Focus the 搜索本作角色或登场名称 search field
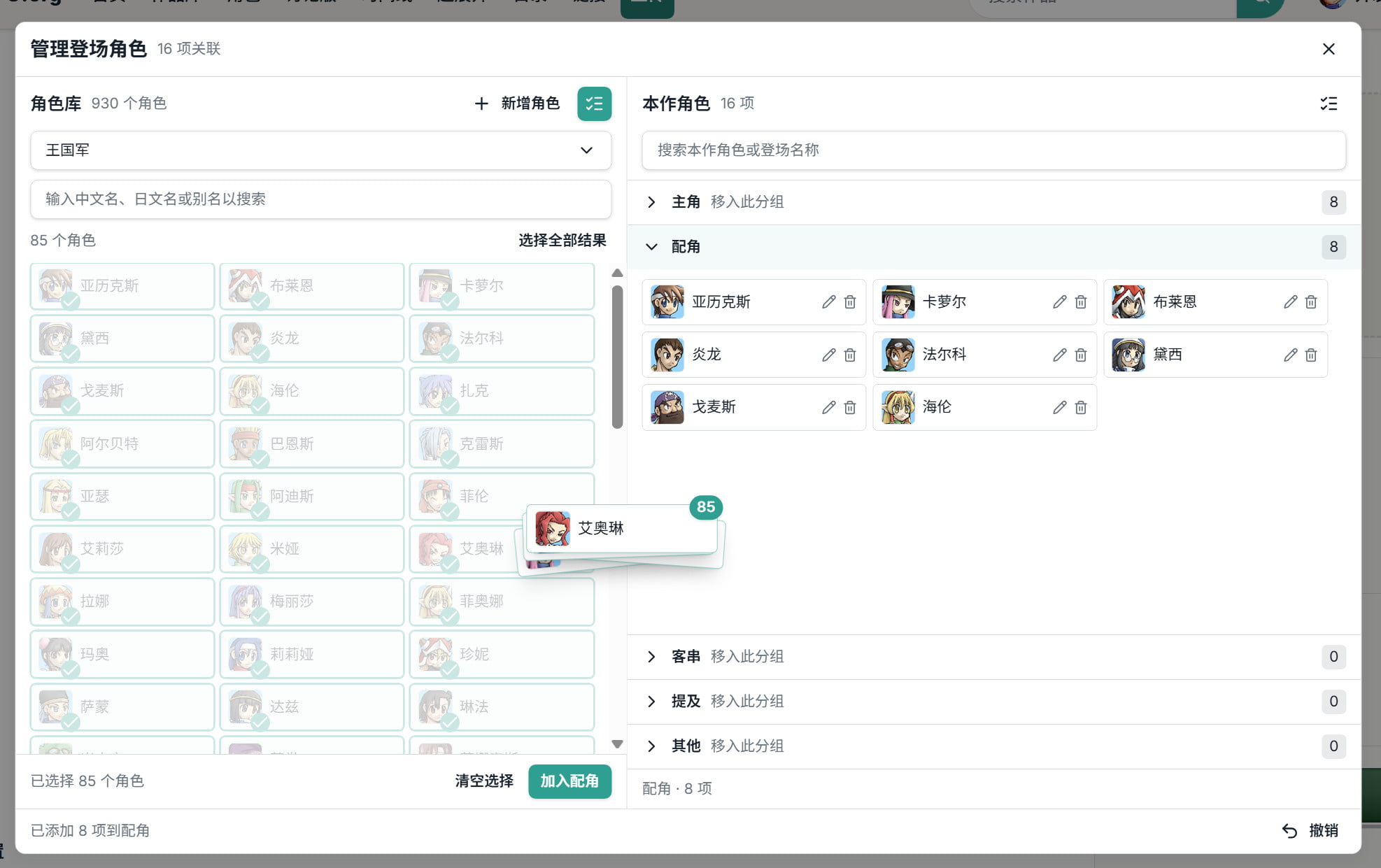 pyautogui.click(x=993, y=150)
